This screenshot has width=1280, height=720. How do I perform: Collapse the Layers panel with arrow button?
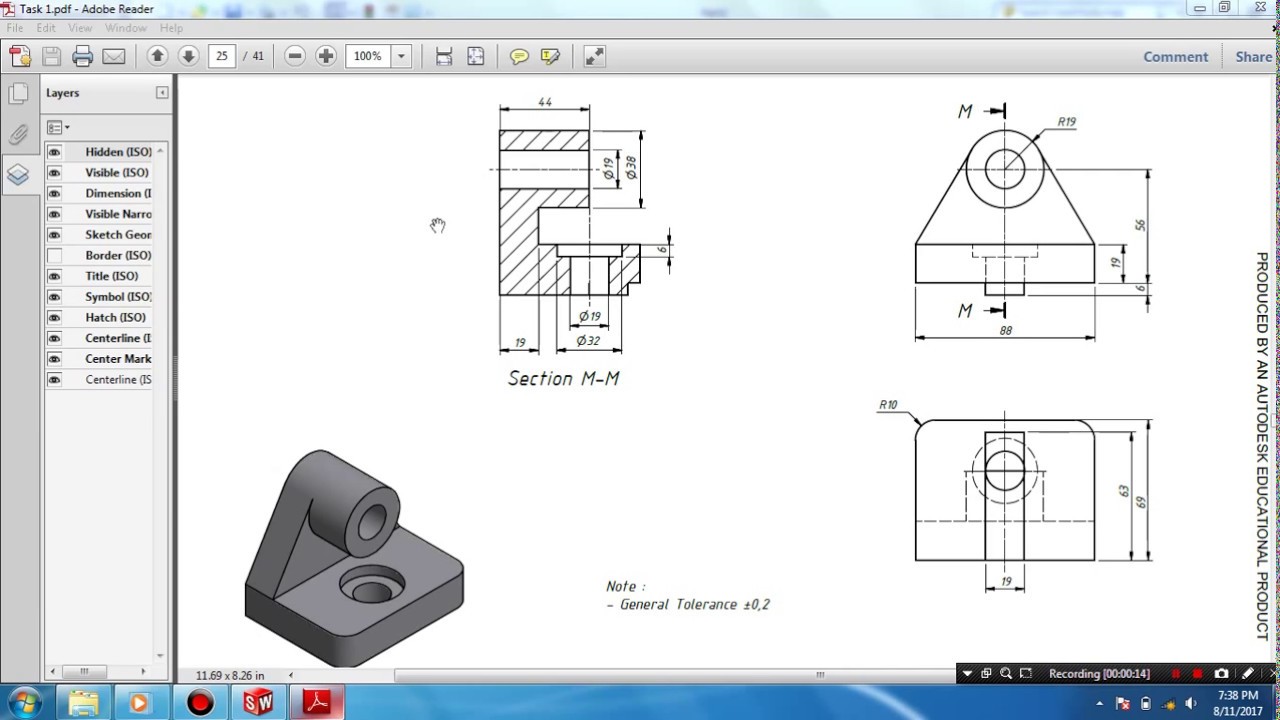tap(162, 93)
